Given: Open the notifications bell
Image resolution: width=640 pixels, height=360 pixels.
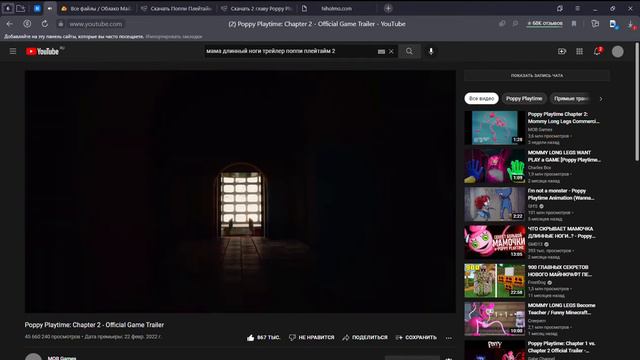Looking at the screenshot, I should pos(597,51).
